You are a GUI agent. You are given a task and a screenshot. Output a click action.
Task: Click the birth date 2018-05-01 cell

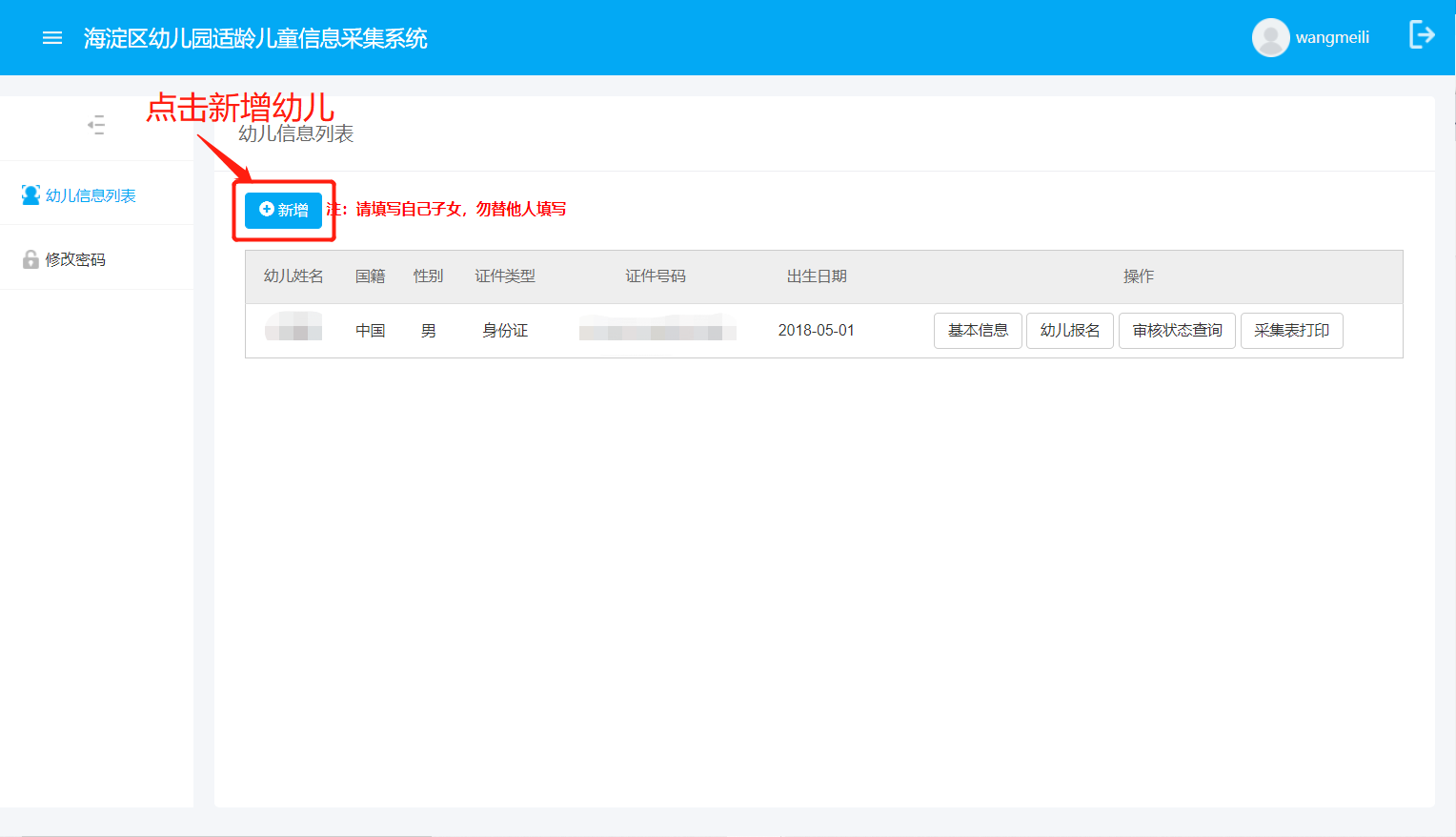[x=816, y=331]
